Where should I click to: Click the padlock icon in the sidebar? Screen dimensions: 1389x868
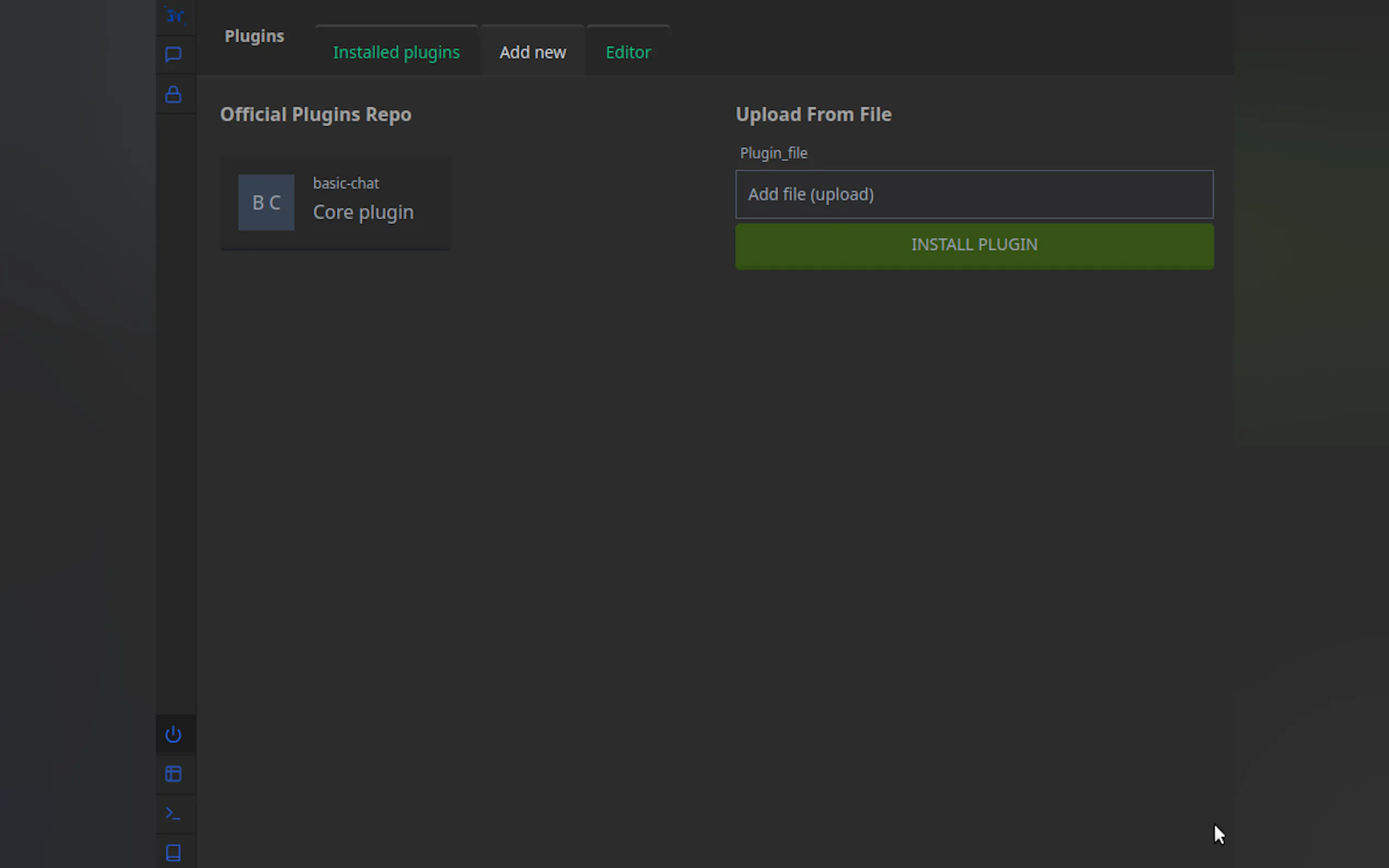(173, 94)
